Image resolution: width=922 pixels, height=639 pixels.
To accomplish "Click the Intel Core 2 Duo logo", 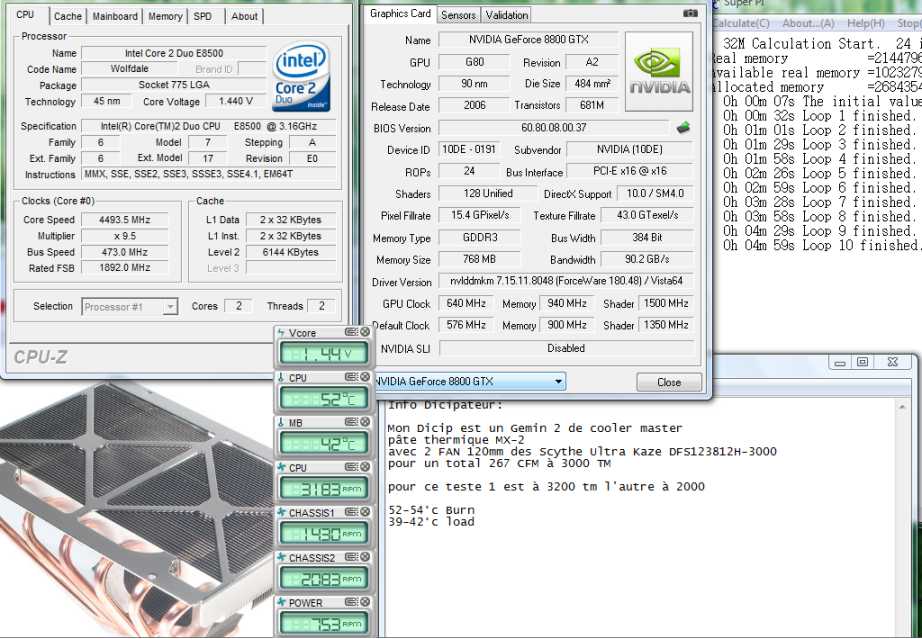I will pyautogui.click(x=302, y=76).
